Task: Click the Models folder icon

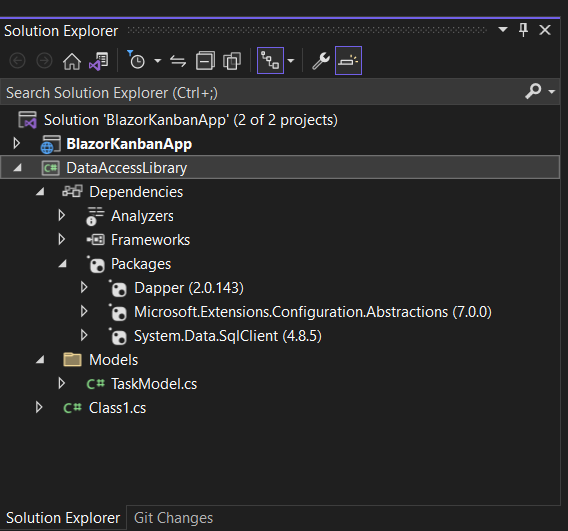Action: tap(72, 360)
